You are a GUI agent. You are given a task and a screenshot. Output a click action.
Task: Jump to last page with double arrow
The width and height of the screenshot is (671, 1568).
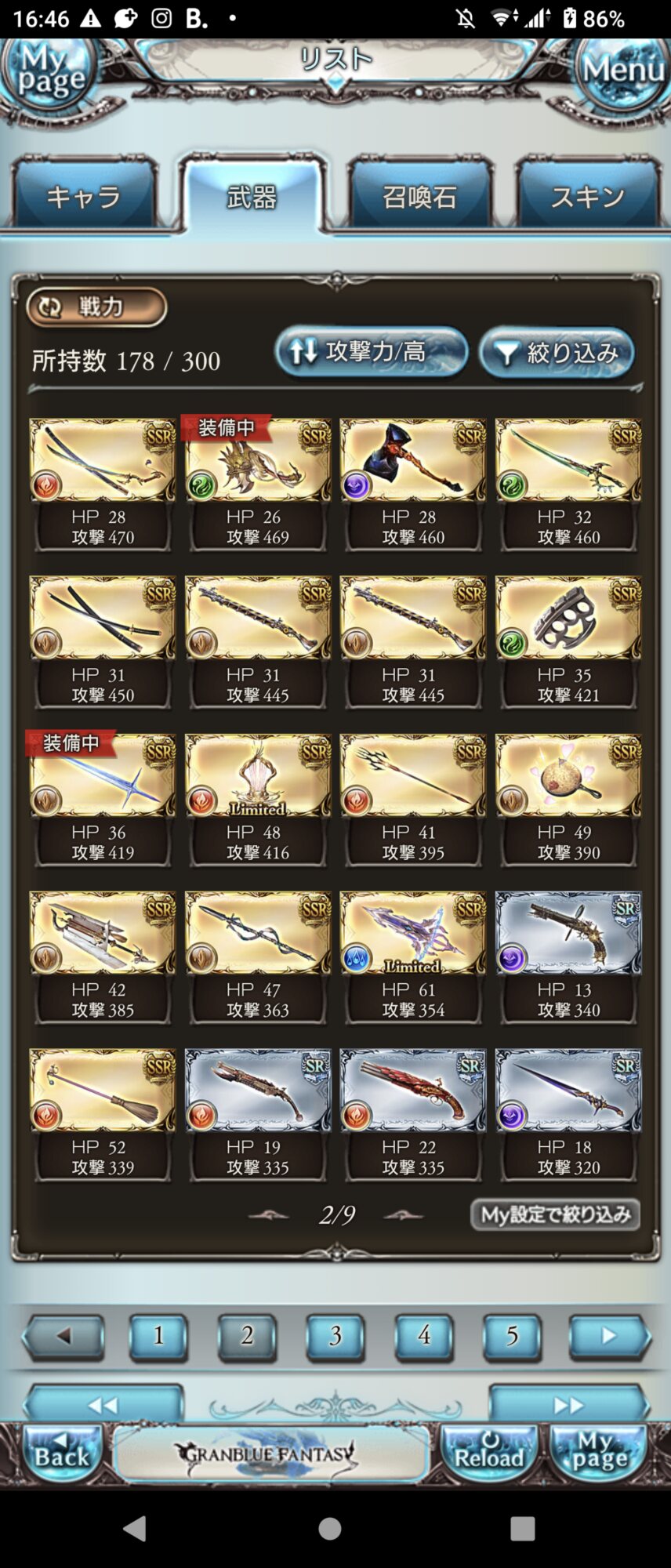[x=569, y=1404]
